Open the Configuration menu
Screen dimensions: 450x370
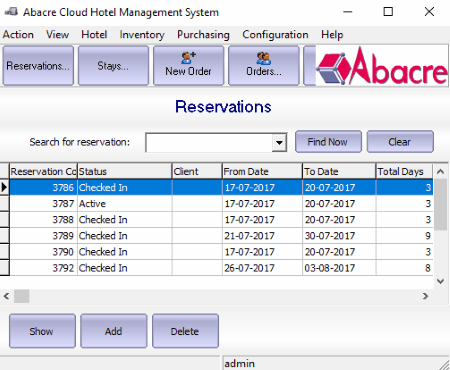pyautogui.click(x=275, y=35)
